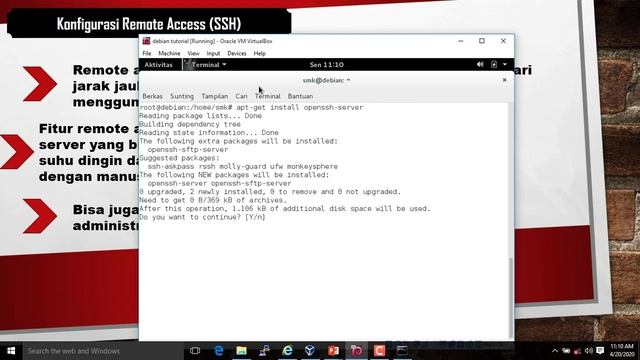Click the Search the web and Windows box

click(x=103, y=351)
